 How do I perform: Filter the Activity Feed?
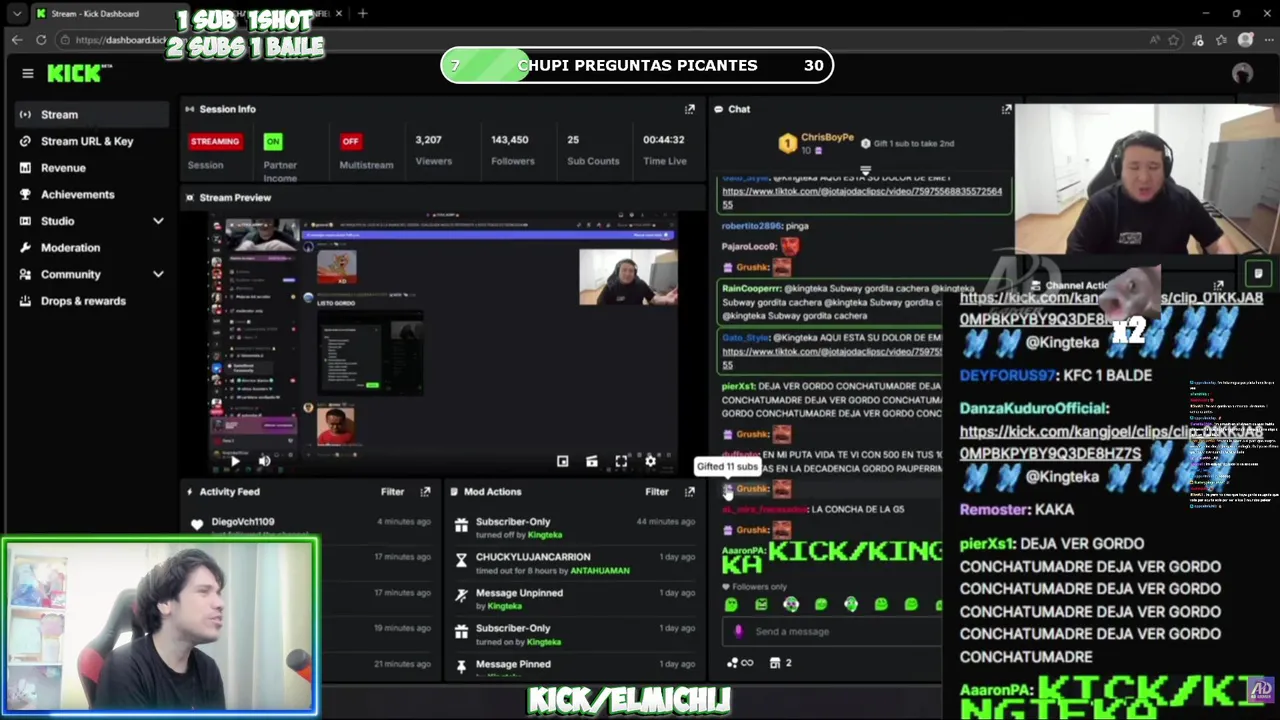392,492
